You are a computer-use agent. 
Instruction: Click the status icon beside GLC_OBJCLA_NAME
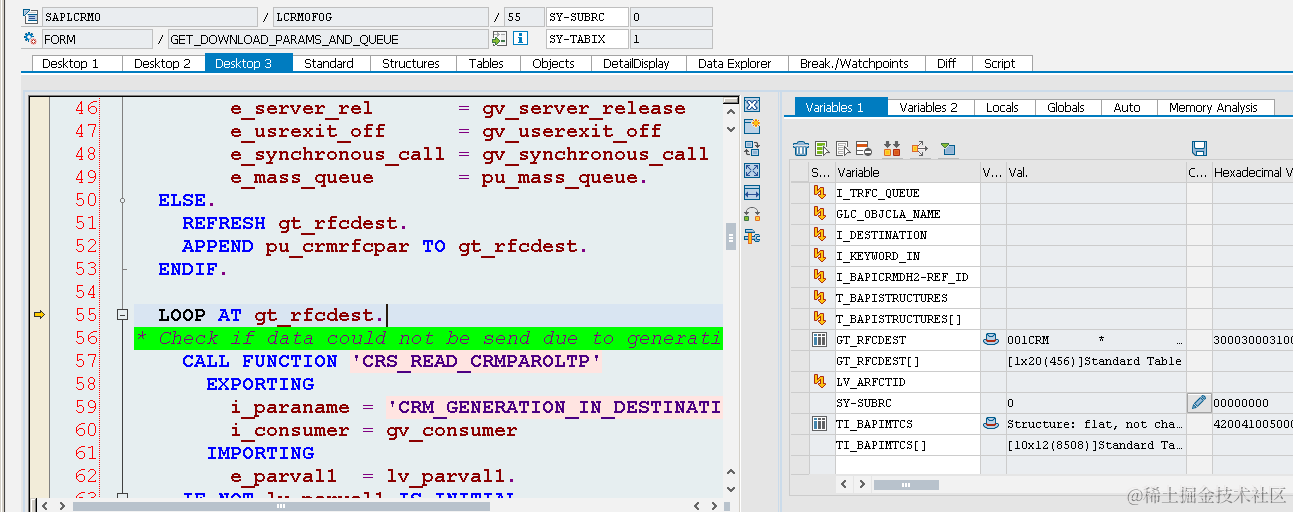[x=819, y=214]
